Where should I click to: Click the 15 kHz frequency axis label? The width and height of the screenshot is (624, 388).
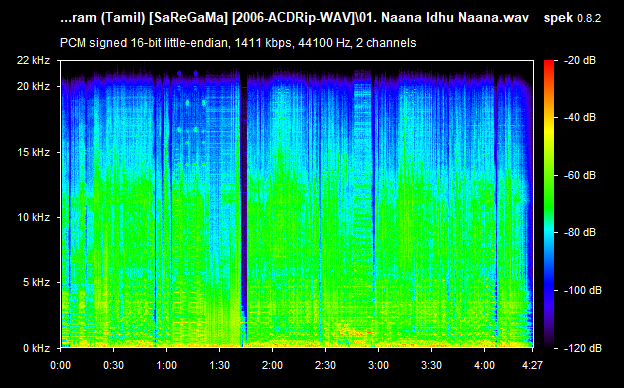click(x=33, y=152)
